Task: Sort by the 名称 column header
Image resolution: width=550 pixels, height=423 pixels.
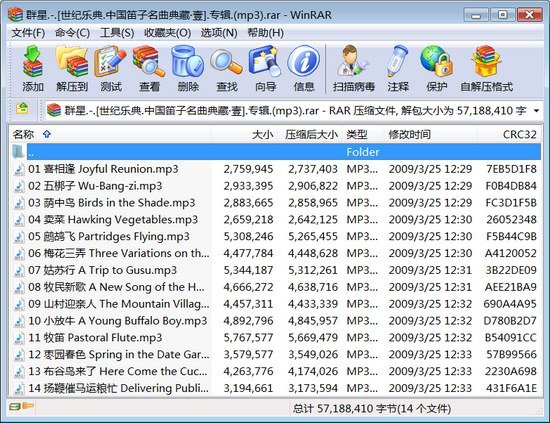Action: [110, 134]
